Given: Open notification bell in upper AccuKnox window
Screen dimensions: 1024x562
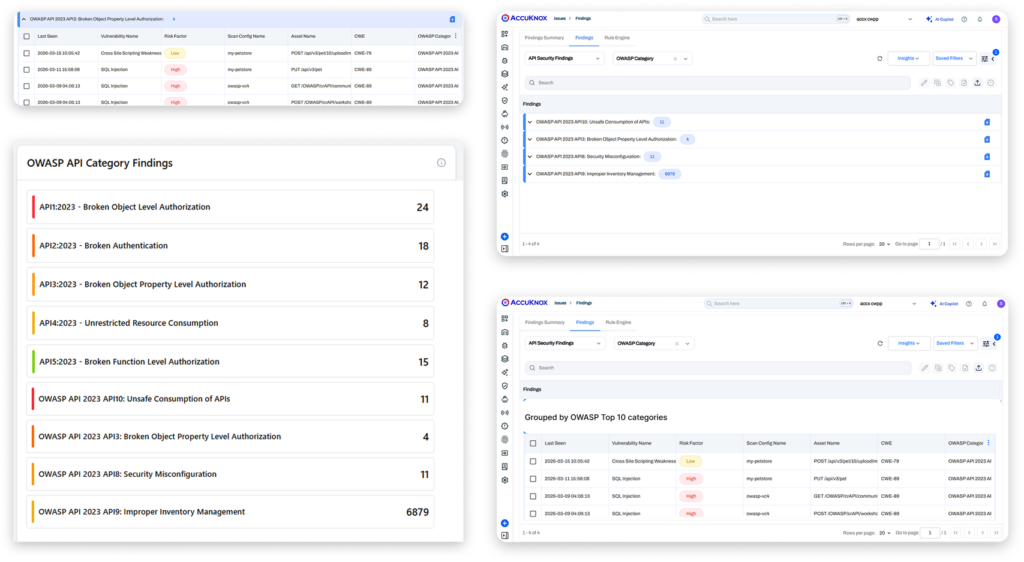Looking at the screenshot, I should 980,20.
